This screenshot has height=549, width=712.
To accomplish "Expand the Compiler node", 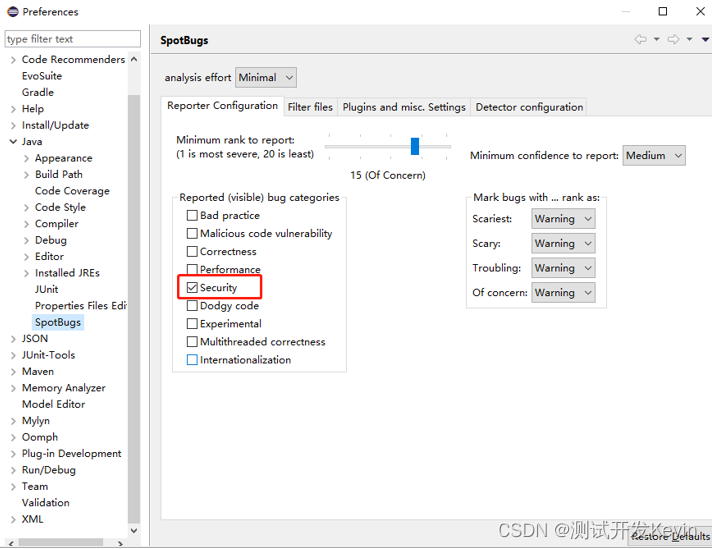I will coord(26,224).
